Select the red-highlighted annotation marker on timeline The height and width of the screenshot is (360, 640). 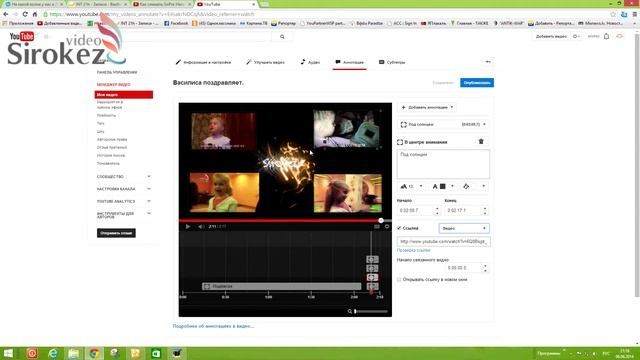point(372,278)
